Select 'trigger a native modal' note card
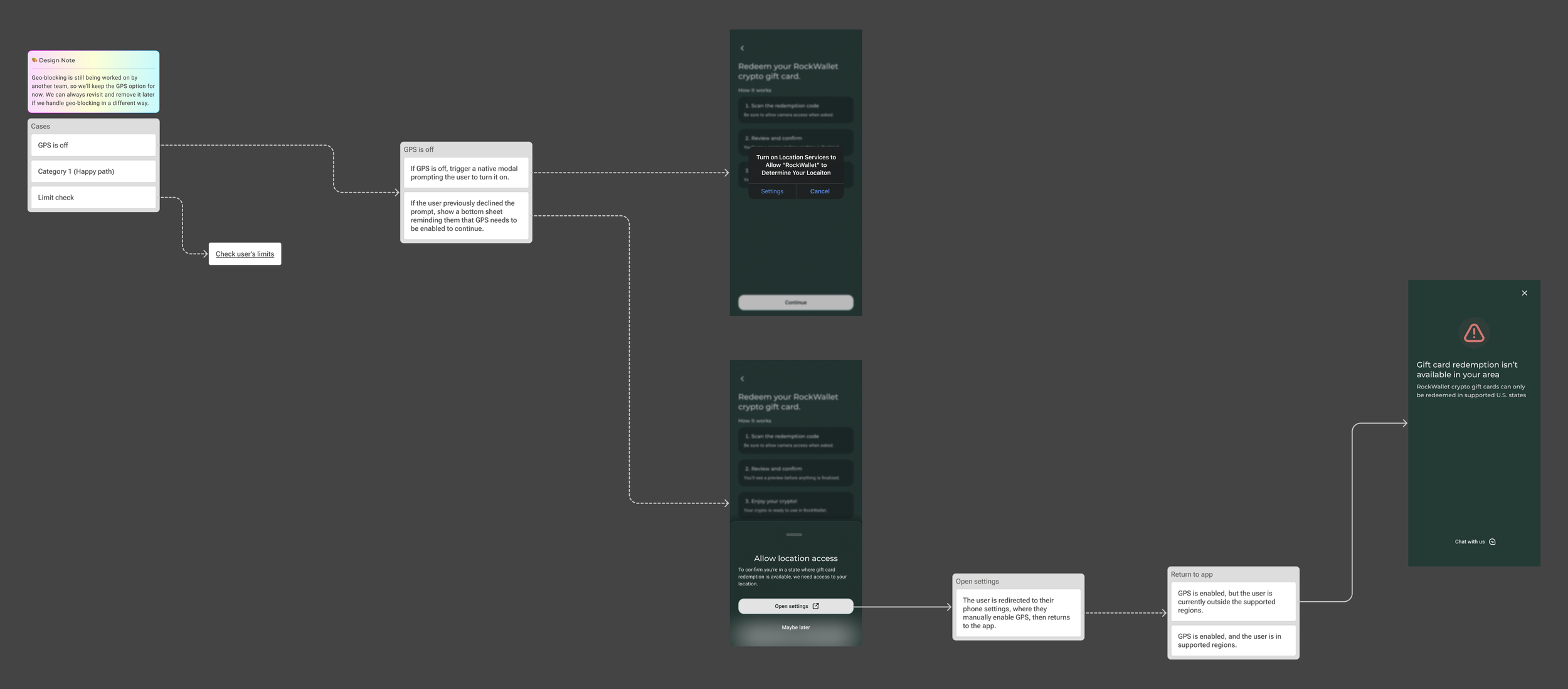Image resolution: width=1568 pixels, height=689 pixels. pos(466,173)
